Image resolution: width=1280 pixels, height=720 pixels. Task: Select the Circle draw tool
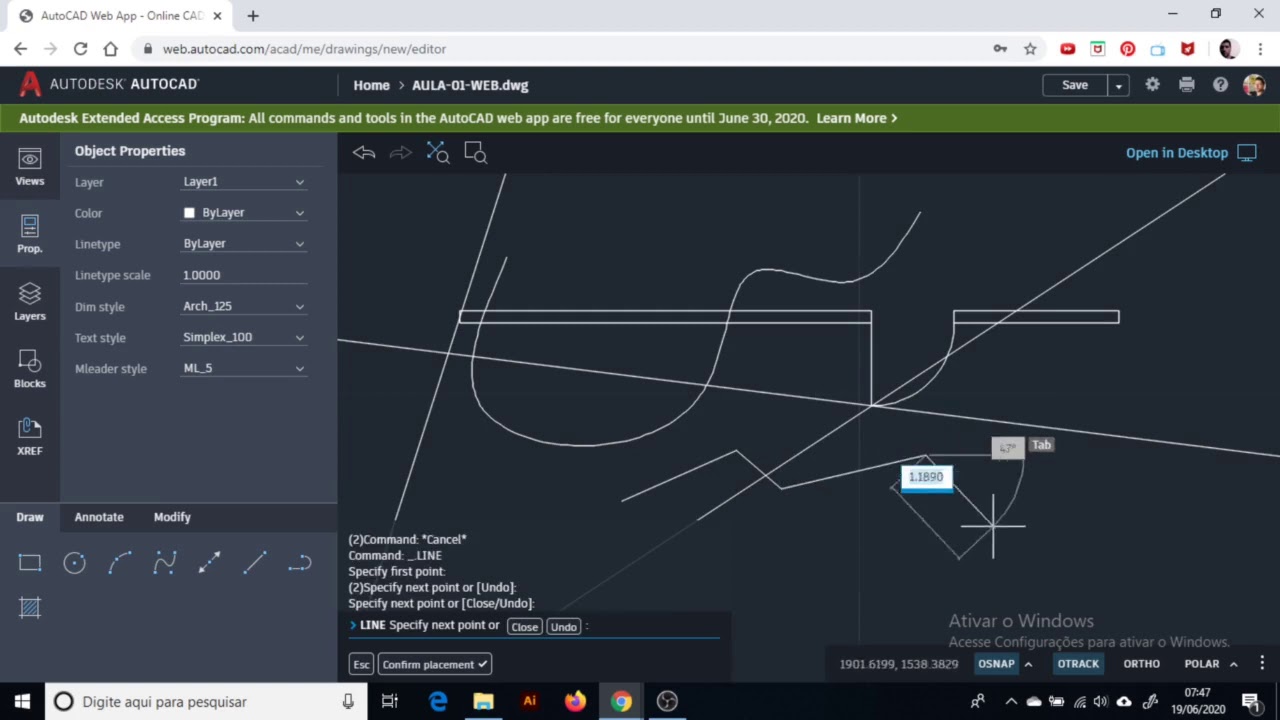(x=75, y=563)
